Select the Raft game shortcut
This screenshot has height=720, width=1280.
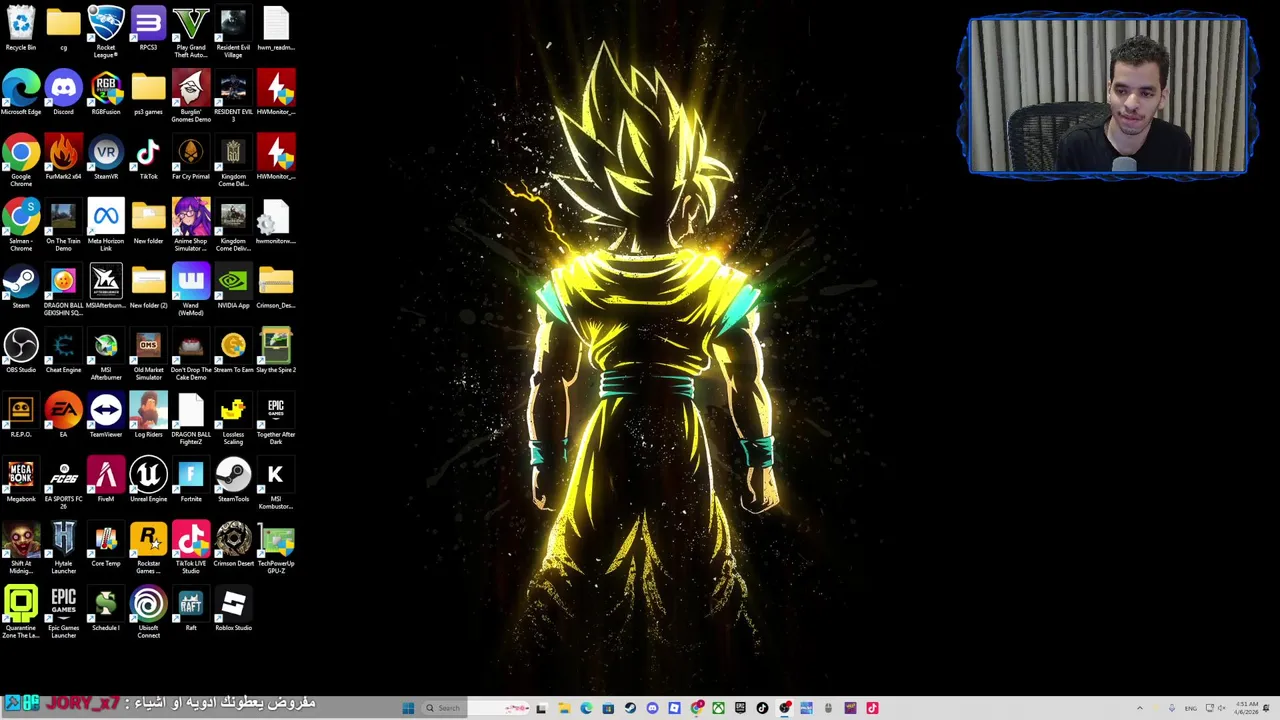[191, 609]
